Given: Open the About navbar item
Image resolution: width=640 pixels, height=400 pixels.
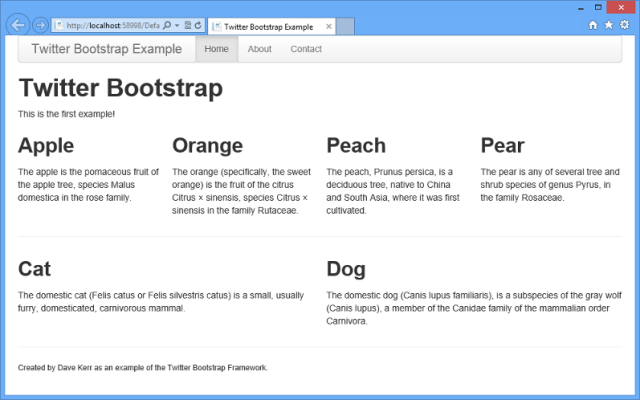Looking at the screenshot, I should pyautogui.click(x=259, y=49).
